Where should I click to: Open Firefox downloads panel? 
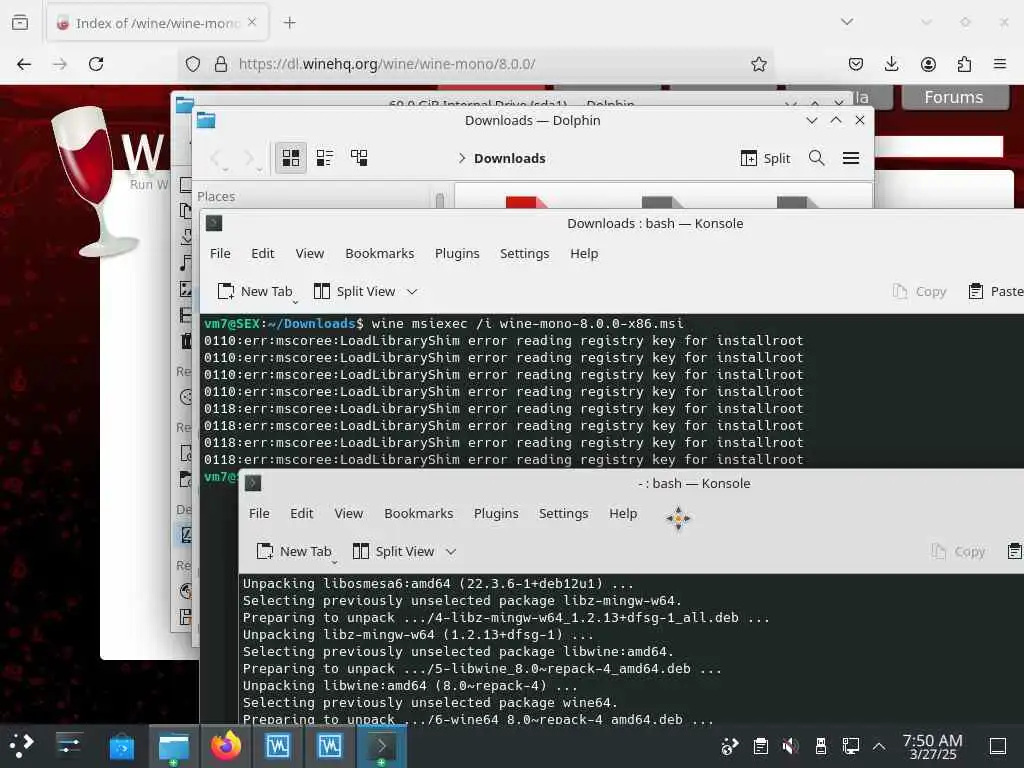891,64
